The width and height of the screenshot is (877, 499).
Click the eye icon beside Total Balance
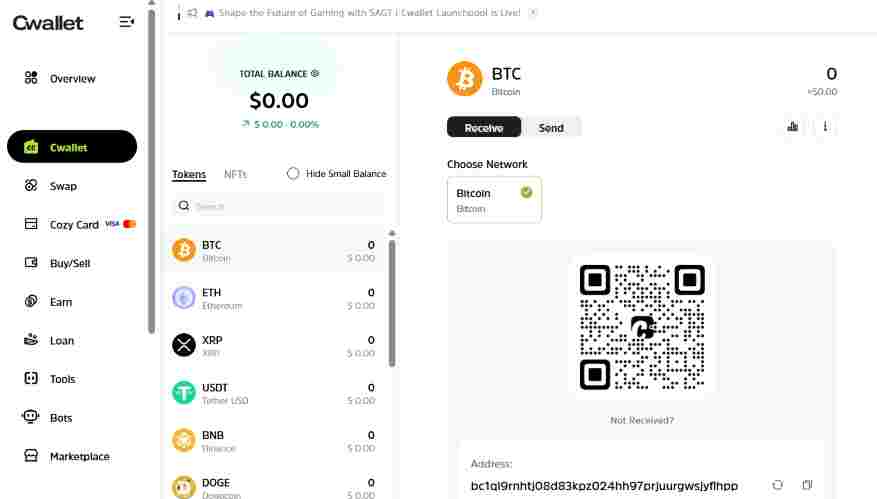pyautogui.click(x=315, y=73)
